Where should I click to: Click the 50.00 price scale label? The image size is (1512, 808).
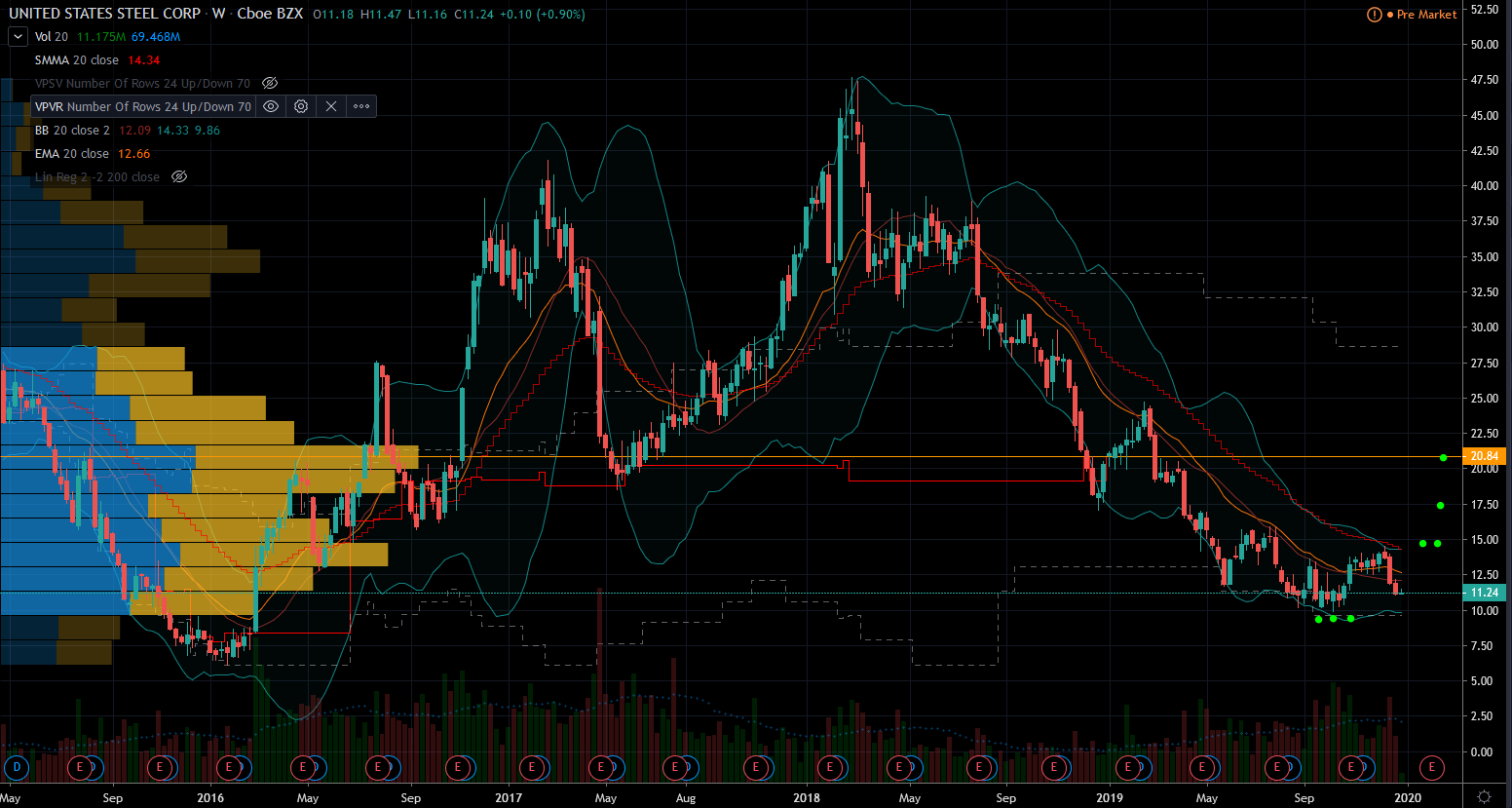pos(1485,44)
